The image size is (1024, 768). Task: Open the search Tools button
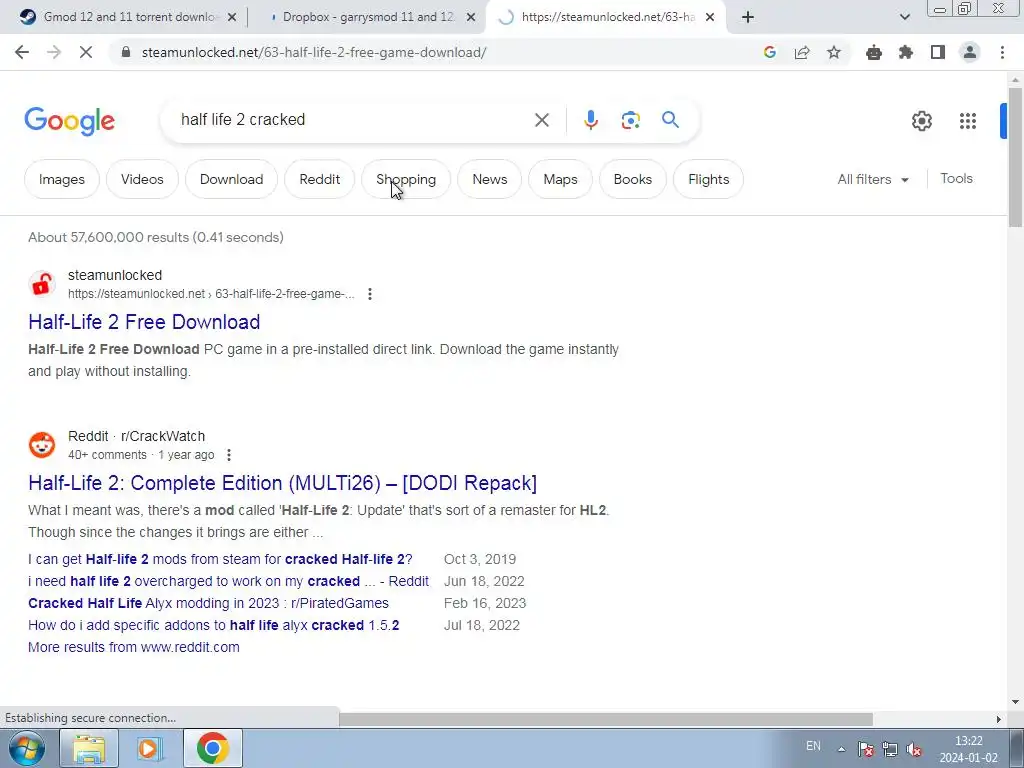point(956,178)
